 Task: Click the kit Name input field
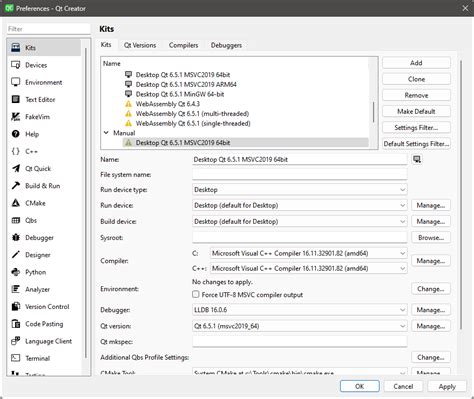(300, 159)
